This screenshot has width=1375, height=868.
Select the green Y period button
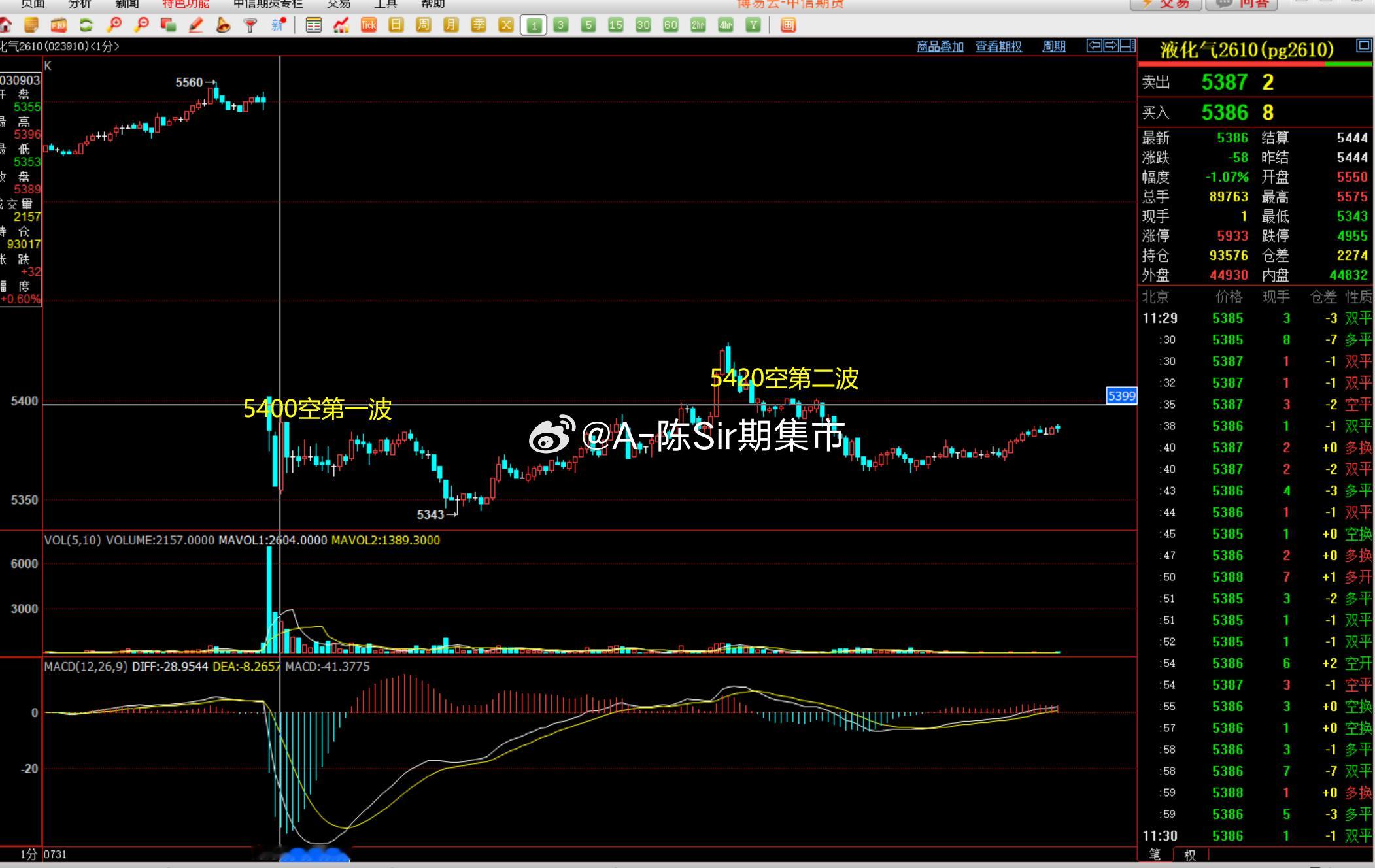click(x=753, y=25)
